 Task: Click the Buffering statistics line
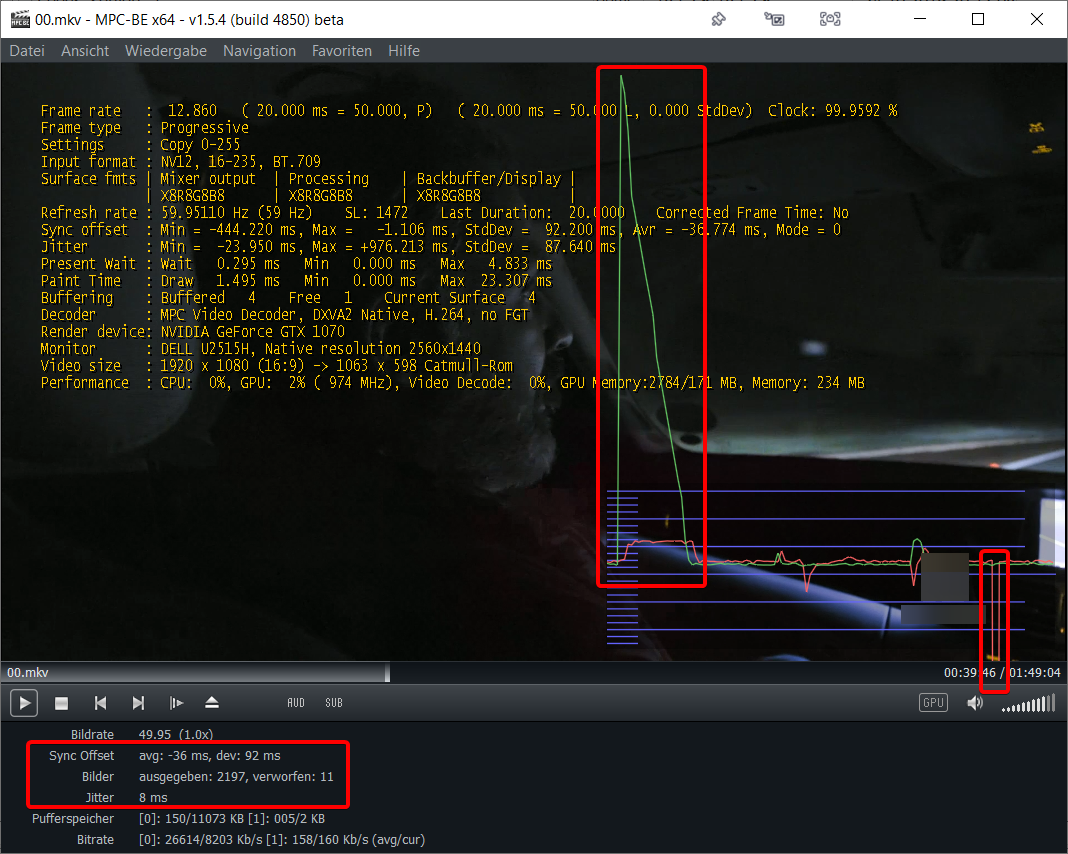point(288,298)
